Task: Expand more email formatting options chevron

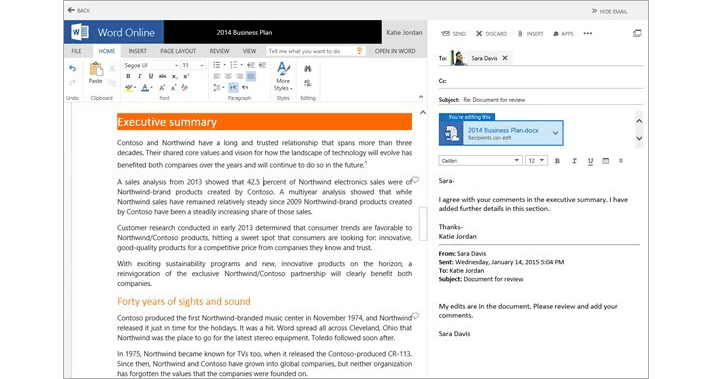Action: pos(621,161)
